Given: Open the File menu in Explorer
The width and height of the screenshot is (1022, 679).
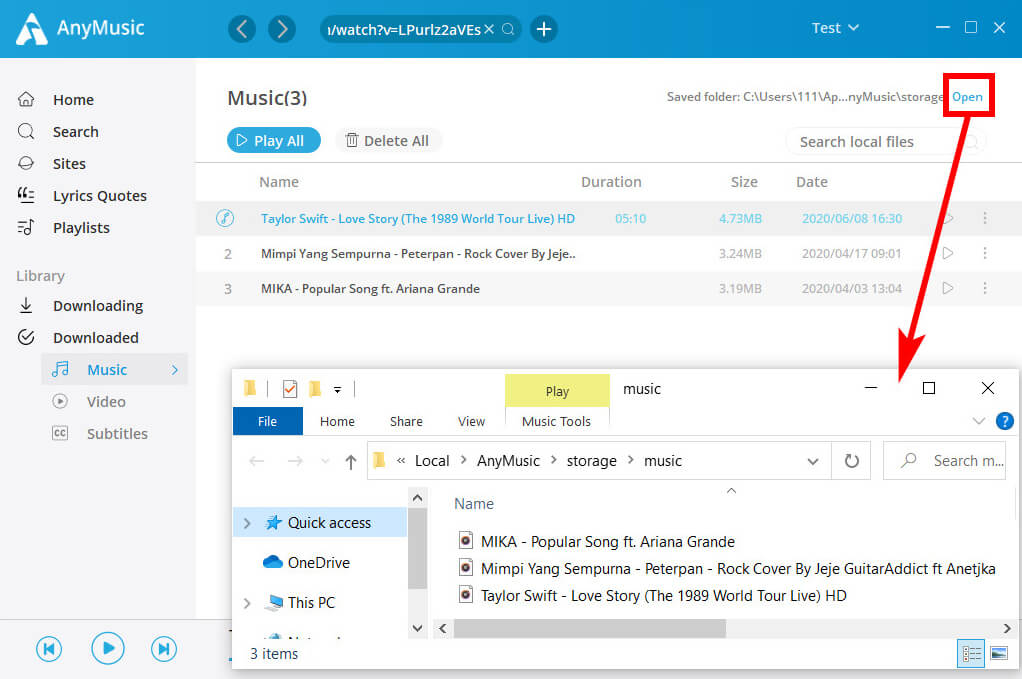Looking at the screenshot, I should 267,421.
